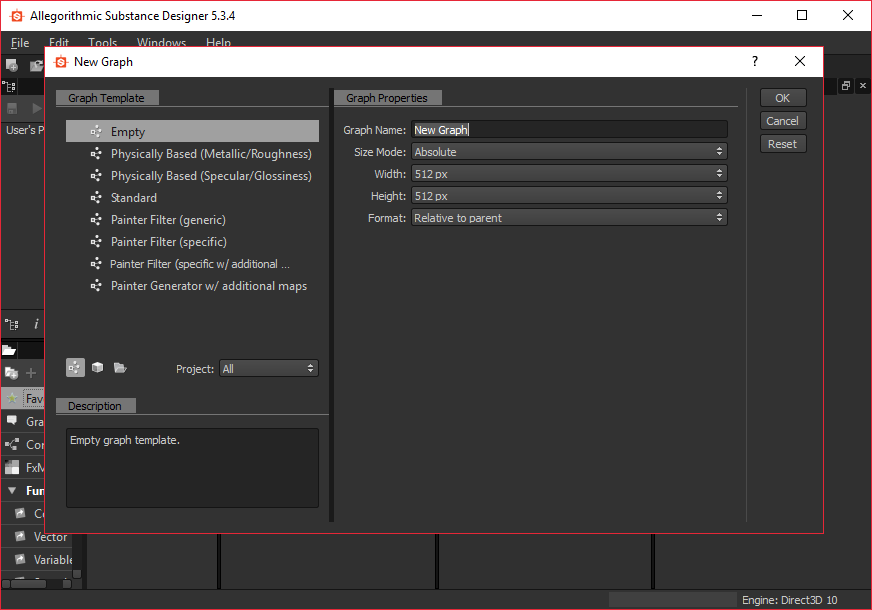Click the Reset button
This screenshot has width=872, height=610.
point(783,144)
